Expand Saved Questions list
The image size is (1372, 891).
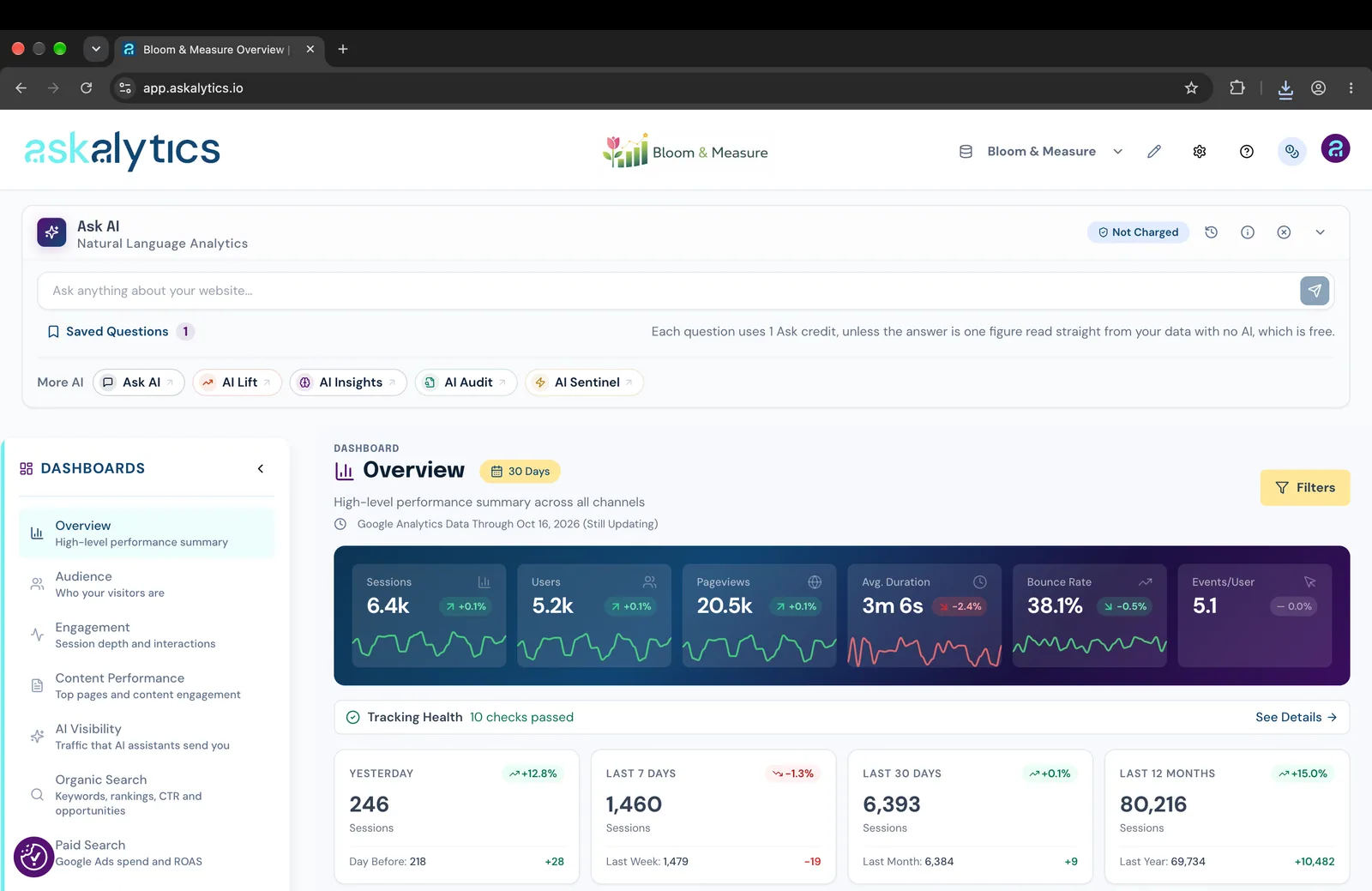coord(120,332)
